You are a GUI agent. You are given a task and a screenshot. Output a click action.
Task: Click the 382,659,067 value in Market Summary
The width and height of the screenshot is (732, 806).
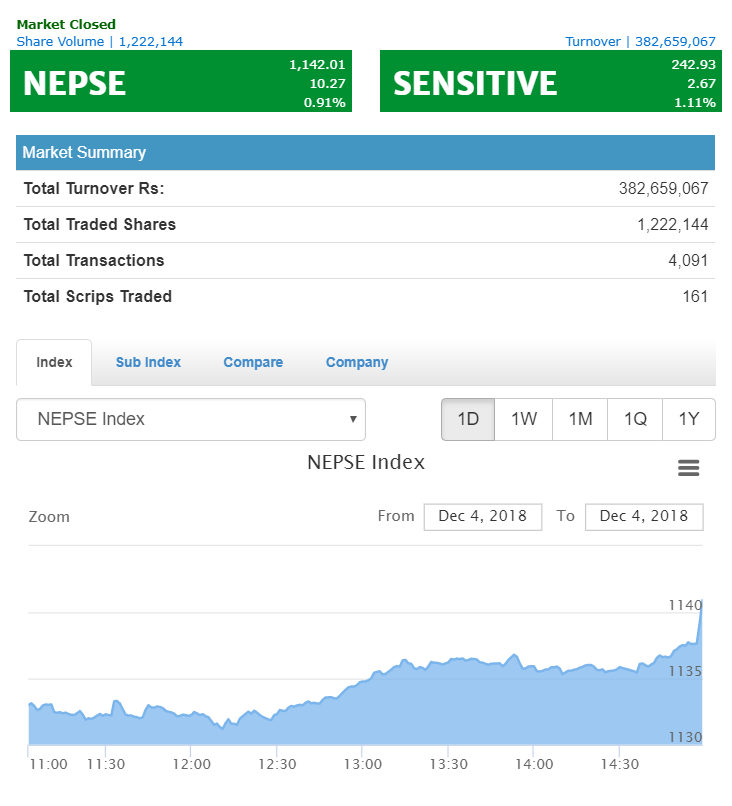point(663,189)
